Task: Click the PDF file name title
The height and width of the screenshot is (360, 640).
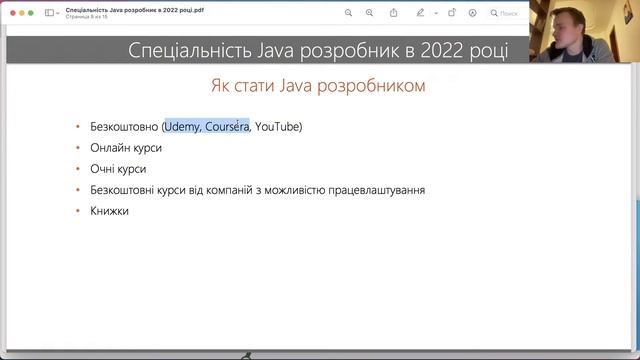Action: click(135, 10)
